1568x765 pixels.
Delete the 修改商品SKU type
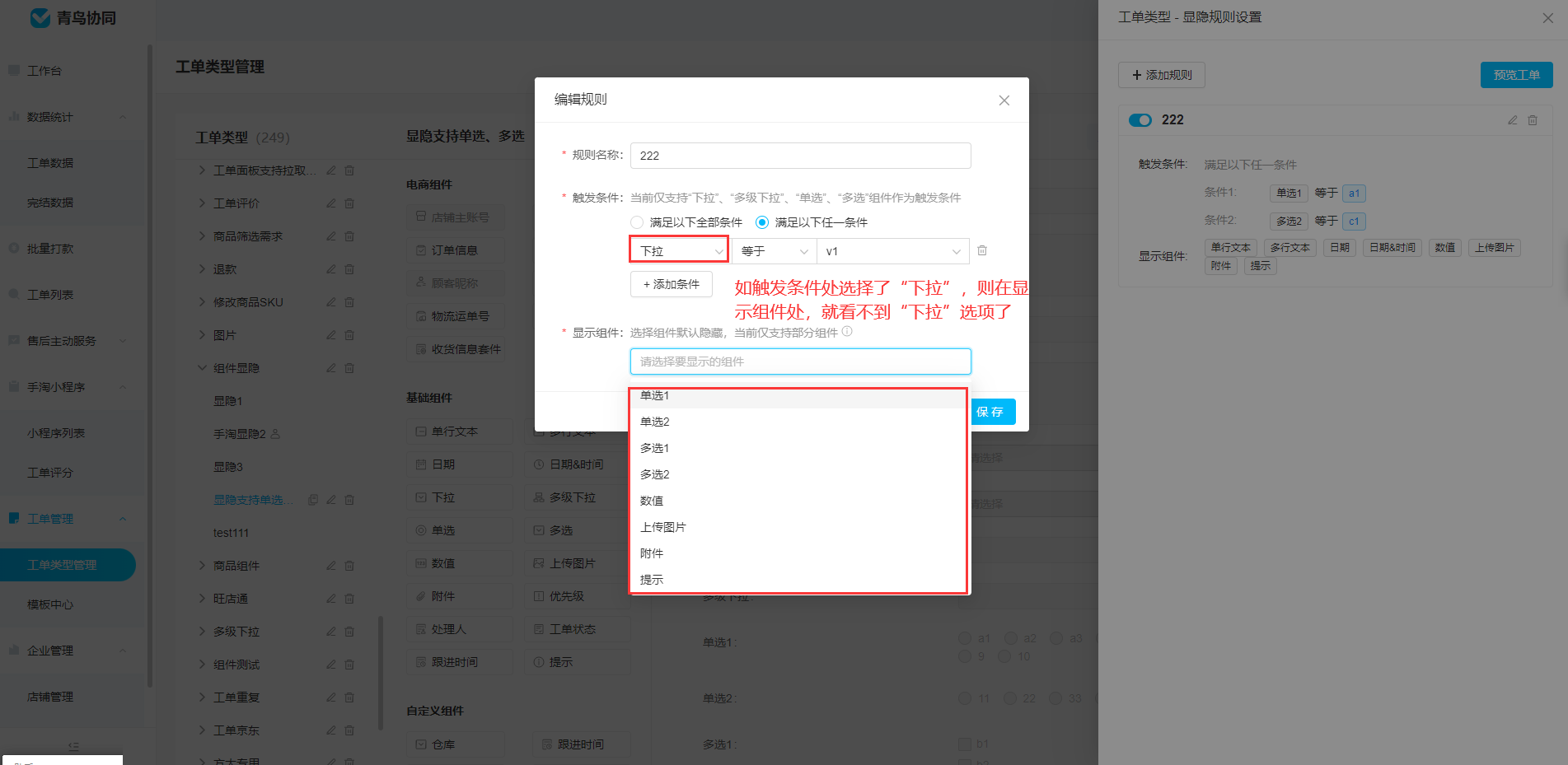(x=349, y=302)
